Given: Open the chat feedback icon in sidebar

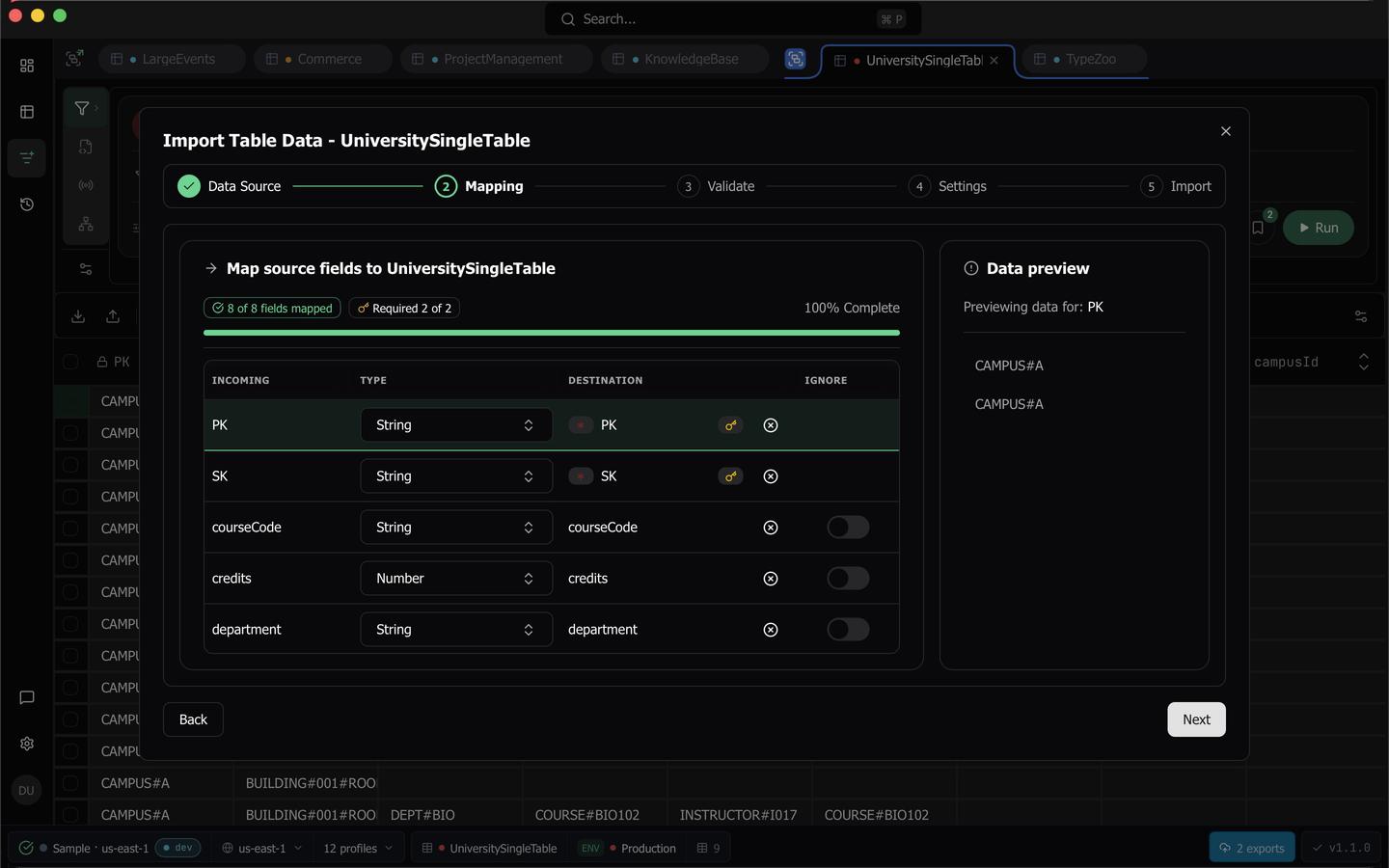Looking at the screenshot, I should (27, 697).
